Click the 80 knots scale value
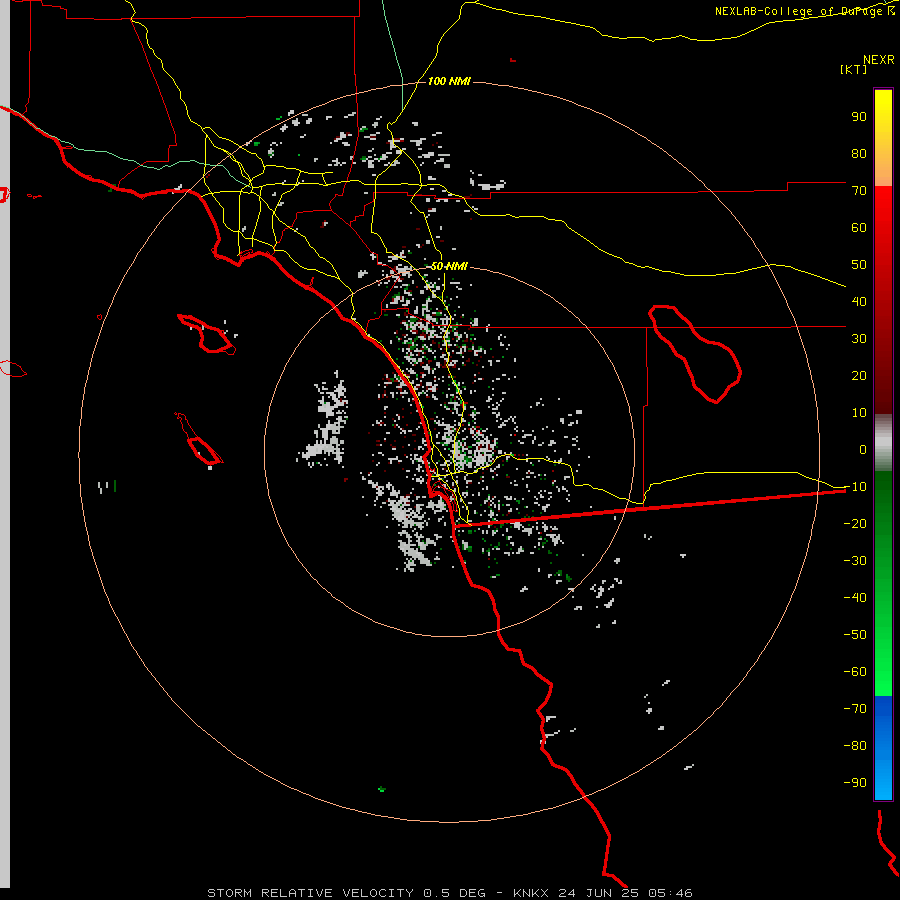Image resolution: width=900 pixels, height=900 pixels. (859, 154)
